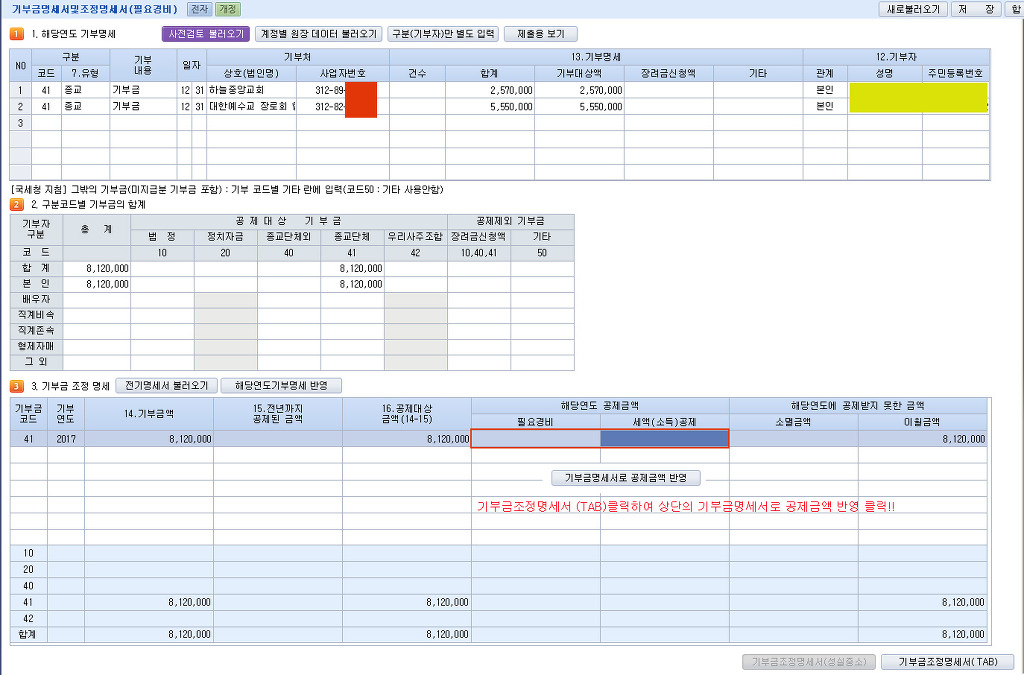Click the orange section 3 number icon

(17, 386)
